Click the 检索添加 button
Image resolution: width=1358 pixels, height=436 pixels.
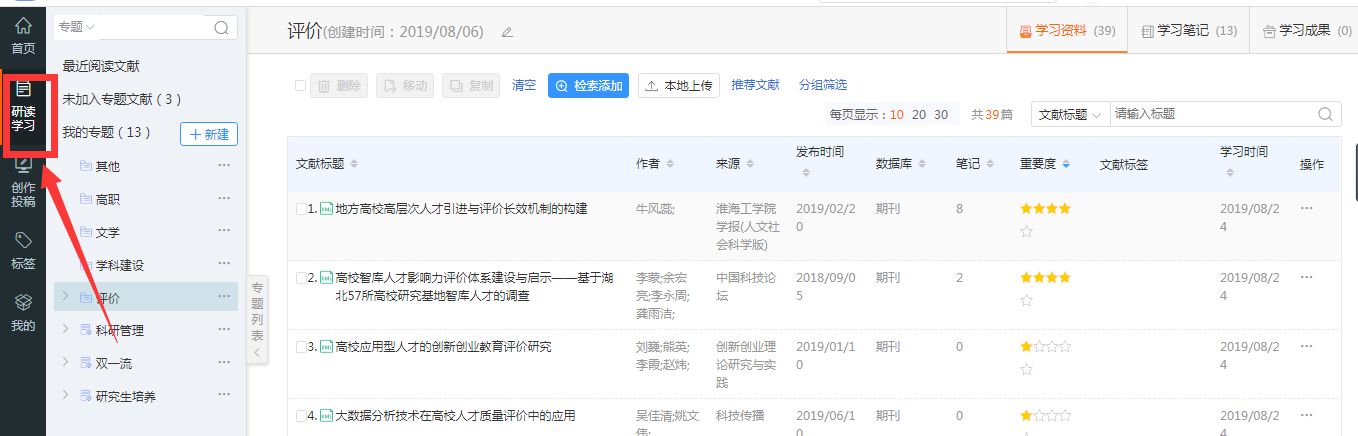(589, 86)
